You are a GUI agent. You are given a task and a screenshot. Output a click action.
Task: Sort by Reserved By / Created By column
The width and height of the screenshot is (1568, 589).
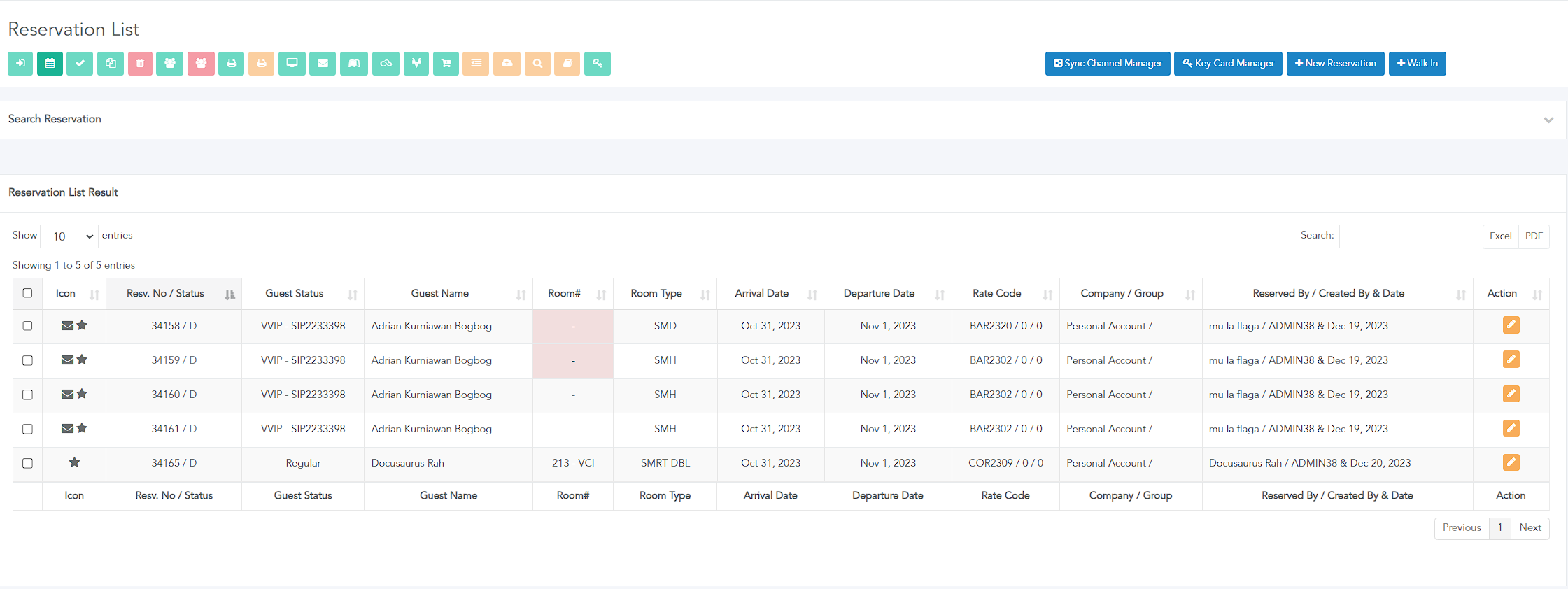(1337, 294)
